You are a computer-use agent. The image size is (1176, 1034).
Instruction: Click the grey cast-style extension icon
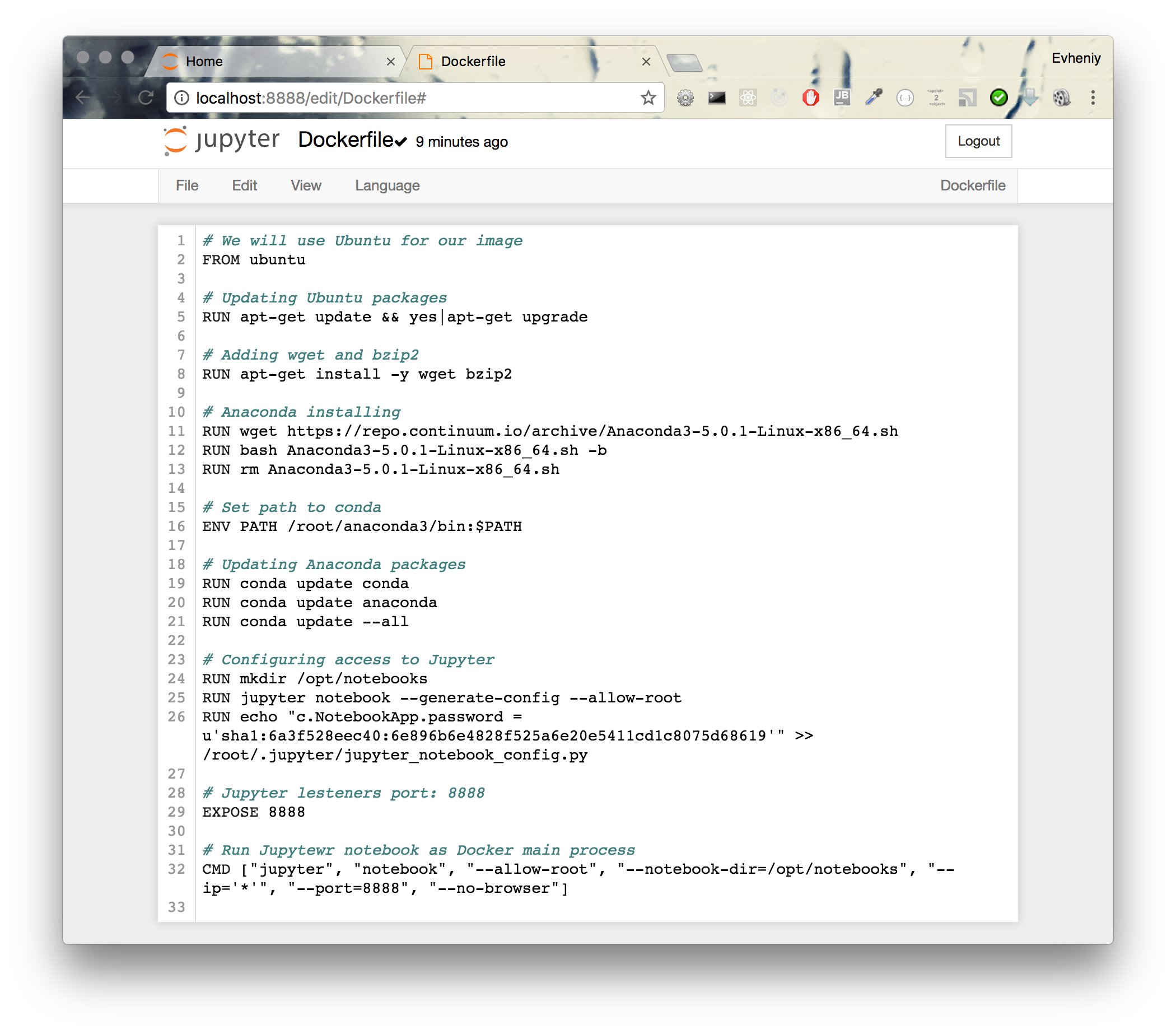[x=968, y=98]
